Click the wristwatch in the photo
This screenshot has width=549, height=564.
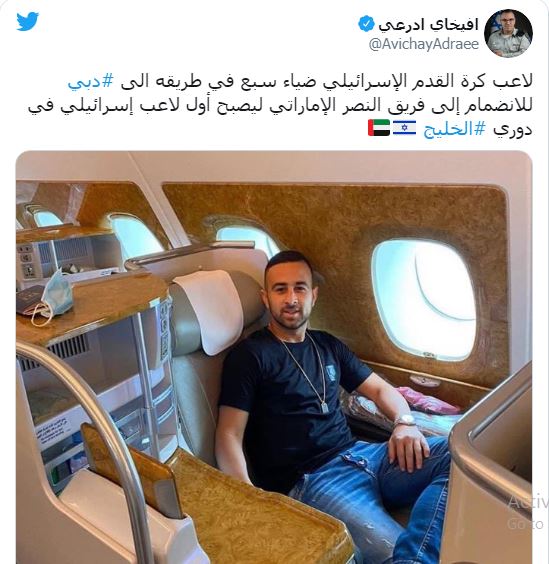(x=406, y=420)
